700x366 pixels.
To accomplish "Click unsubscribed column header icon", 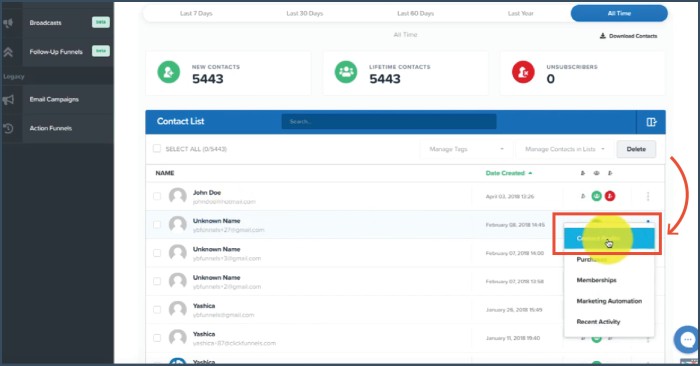I will [610, 173].
